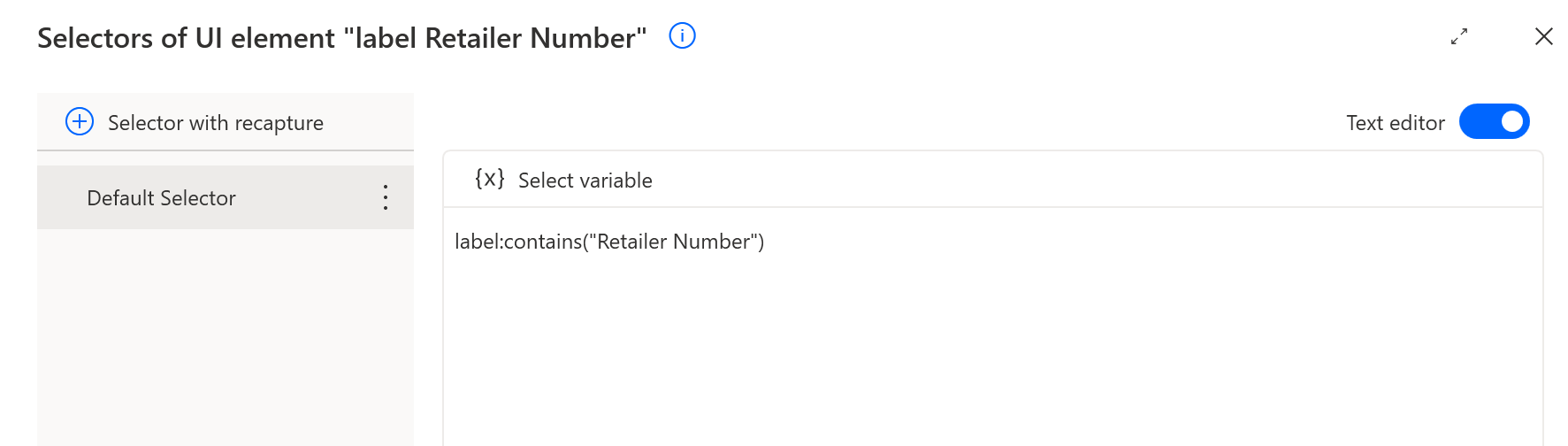1568x446 pixels.
Task: Select the Default Selector list item
Action: (161, 198)
